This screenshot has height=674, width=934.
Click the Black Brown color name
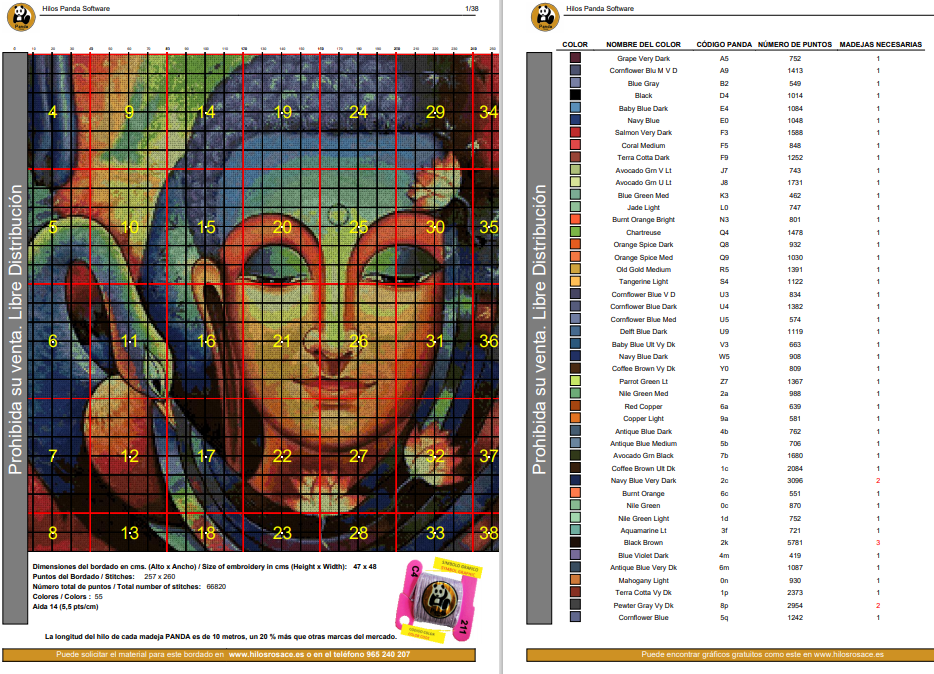643,542
